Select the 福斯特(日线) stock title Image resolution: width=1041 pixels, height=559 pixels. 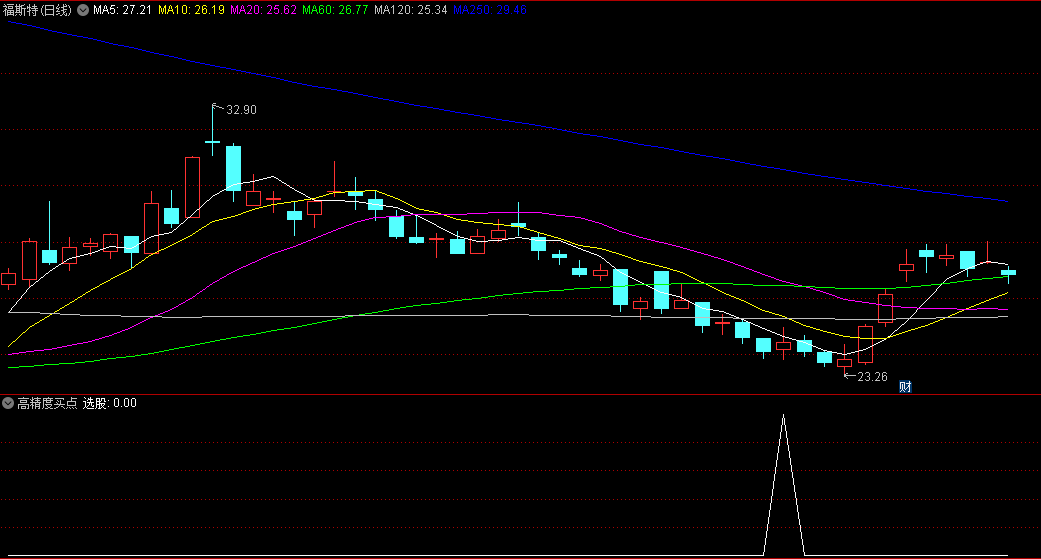[37, 10]
